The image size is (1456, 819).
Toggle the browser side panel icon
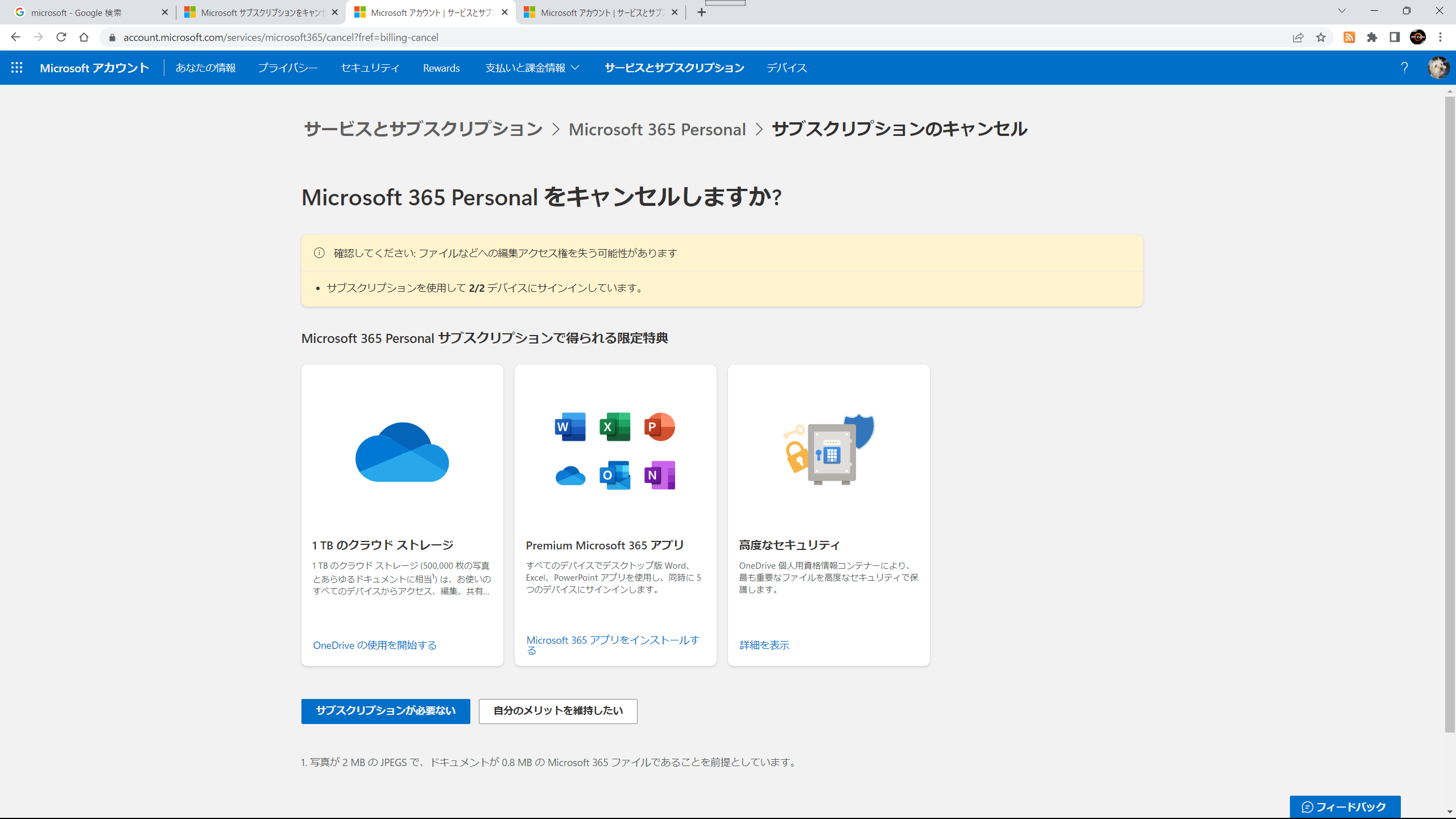(1395, 38)
